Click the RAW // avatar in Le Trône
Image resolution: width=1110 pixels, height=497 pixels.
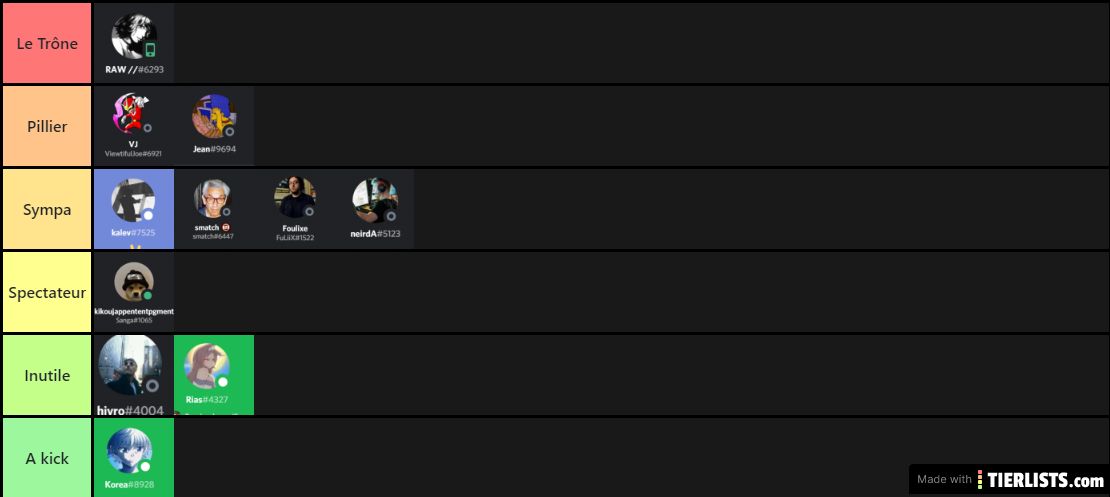click(134, 37)
